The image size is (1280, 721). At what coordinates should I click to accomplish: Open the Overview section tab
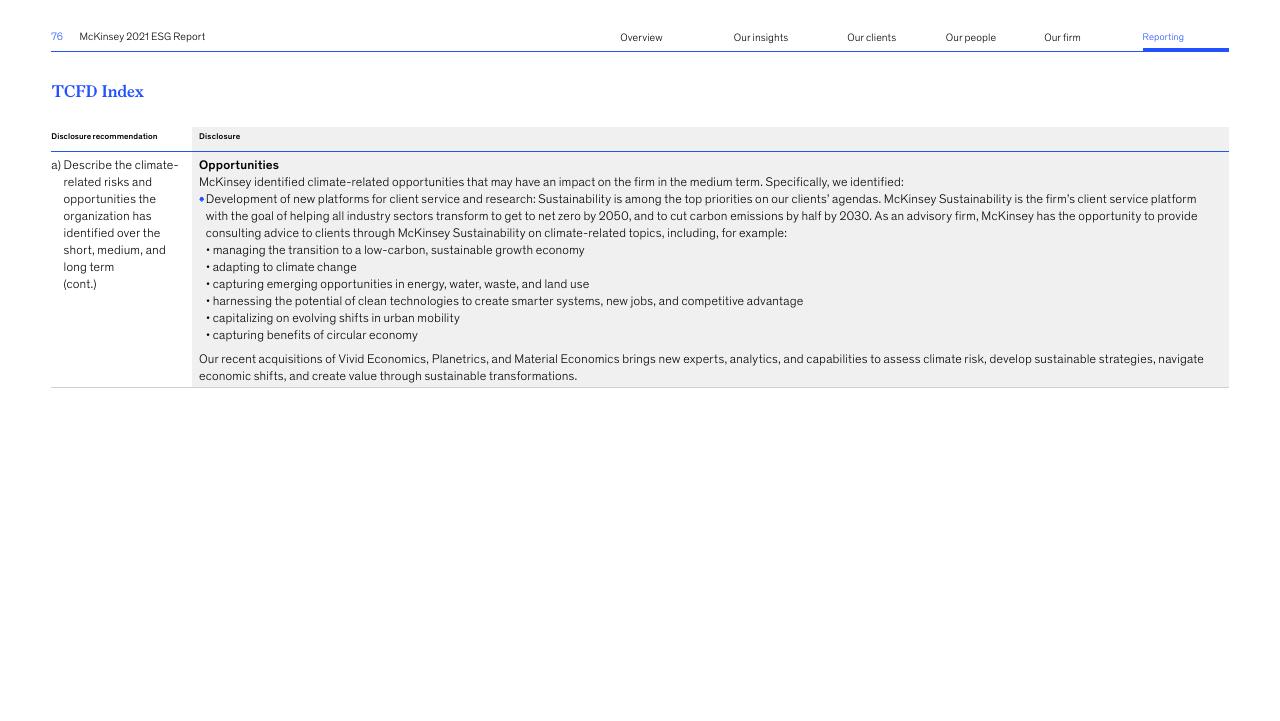(x=641, y=38)
